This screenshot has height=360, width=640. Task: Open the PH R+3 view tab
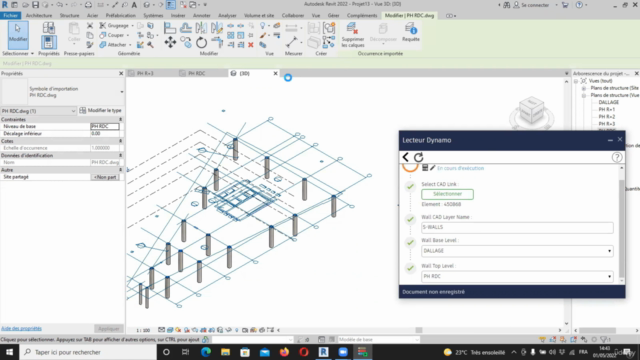(x=145, y=73)
